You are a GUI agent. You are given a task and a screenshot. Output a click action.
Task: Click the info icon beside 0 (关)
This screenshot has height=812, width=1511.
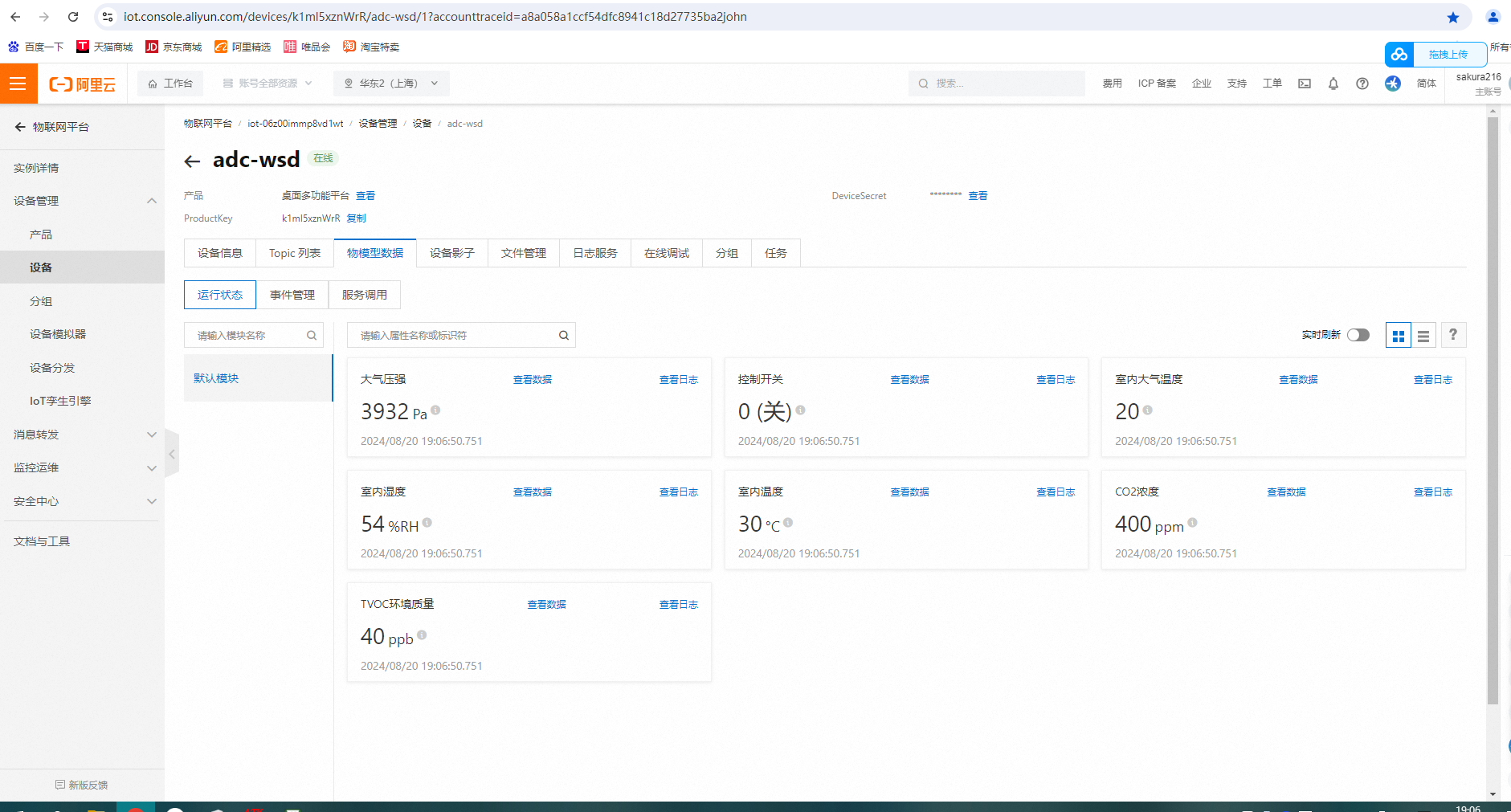click(x=800, y=410)
